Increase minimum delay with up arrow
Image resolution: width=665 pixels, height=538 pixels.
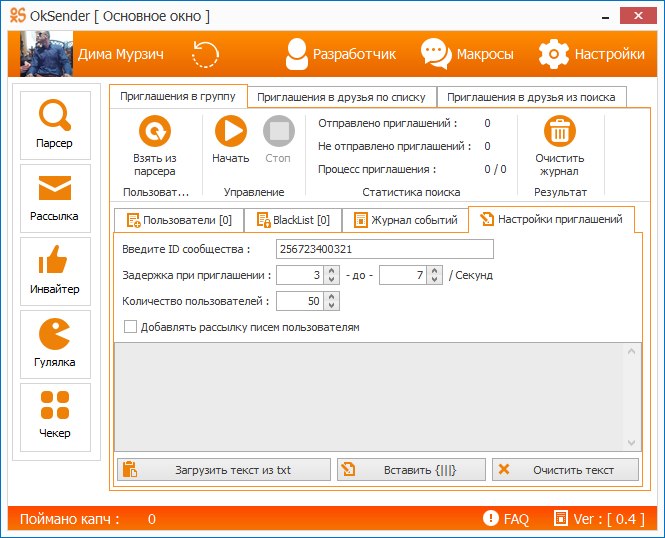(332, 270)
